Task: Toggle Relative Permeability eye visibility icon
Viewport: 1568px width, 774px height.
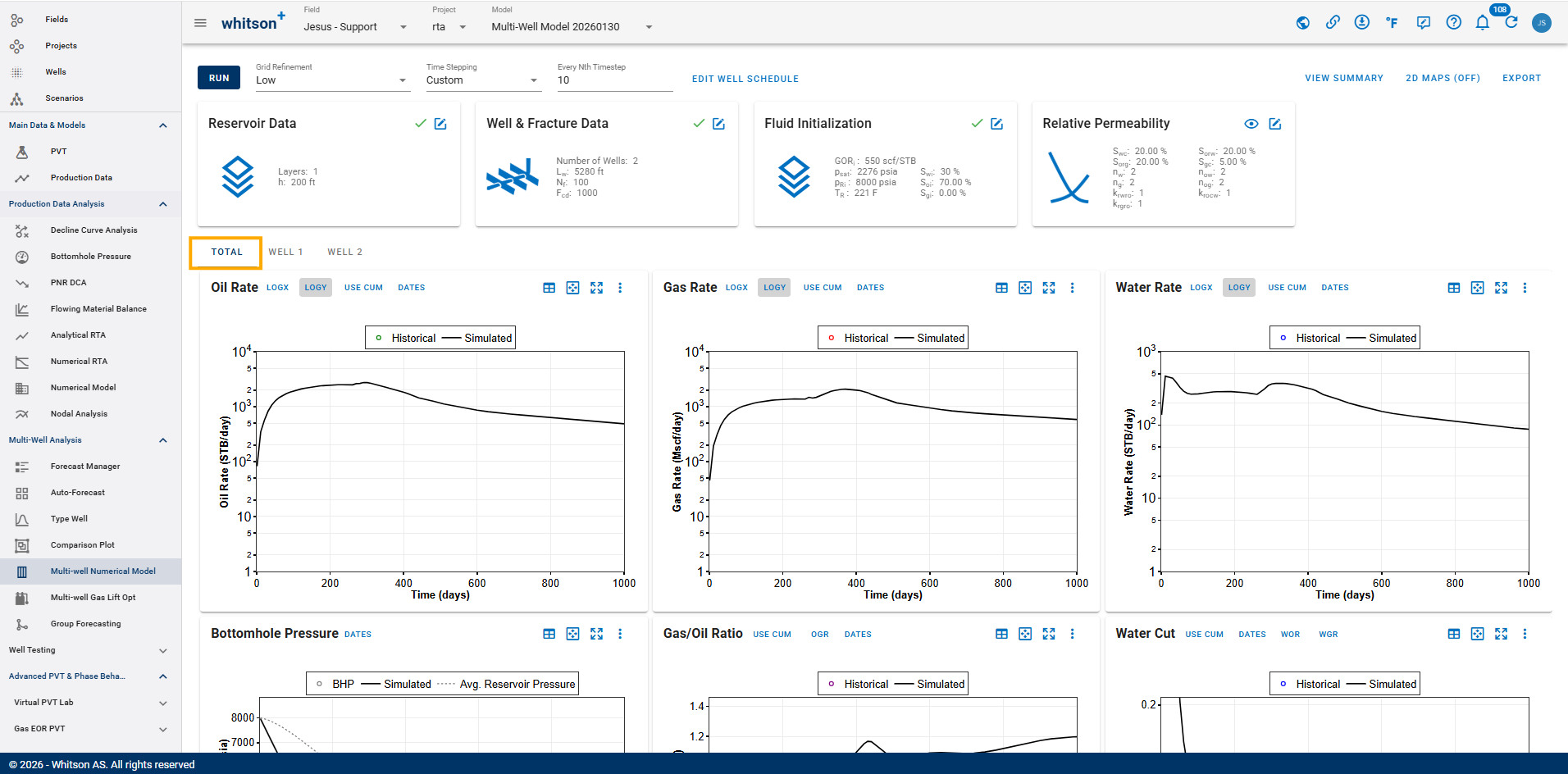Action: [x=1251, y=124]
